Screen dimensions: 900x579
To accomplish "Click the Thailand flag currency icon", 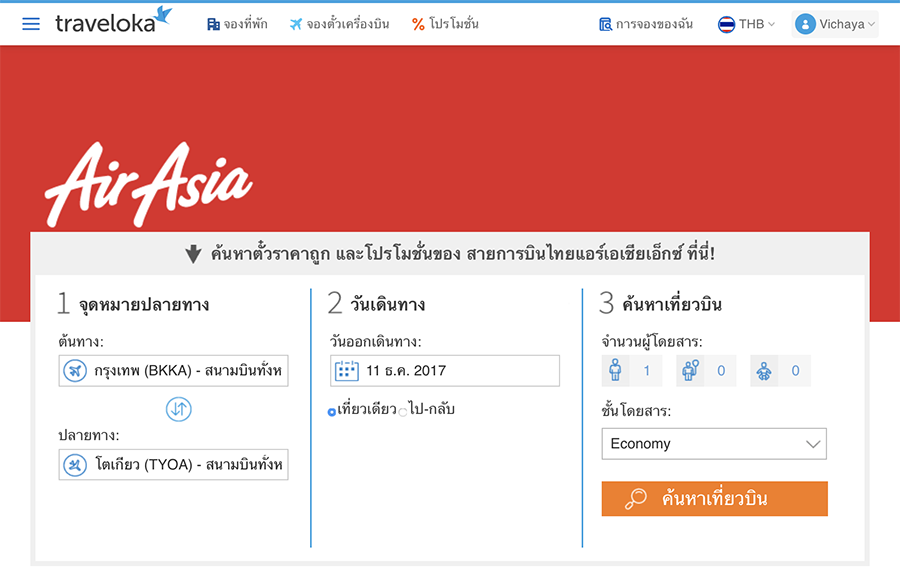I will 726,24.
